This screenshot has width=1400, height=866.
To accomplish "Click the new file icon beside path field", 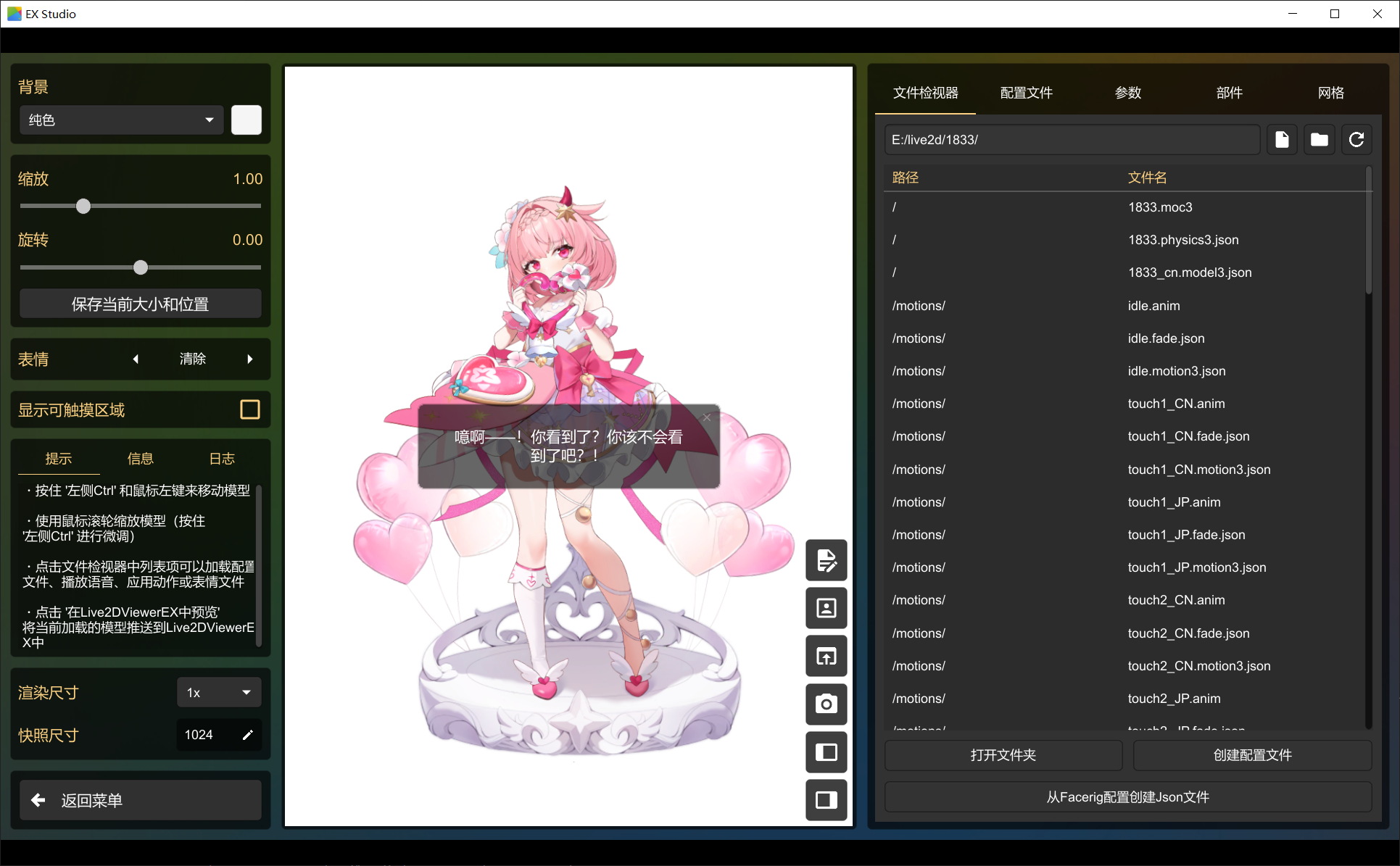I will 1282,140.
